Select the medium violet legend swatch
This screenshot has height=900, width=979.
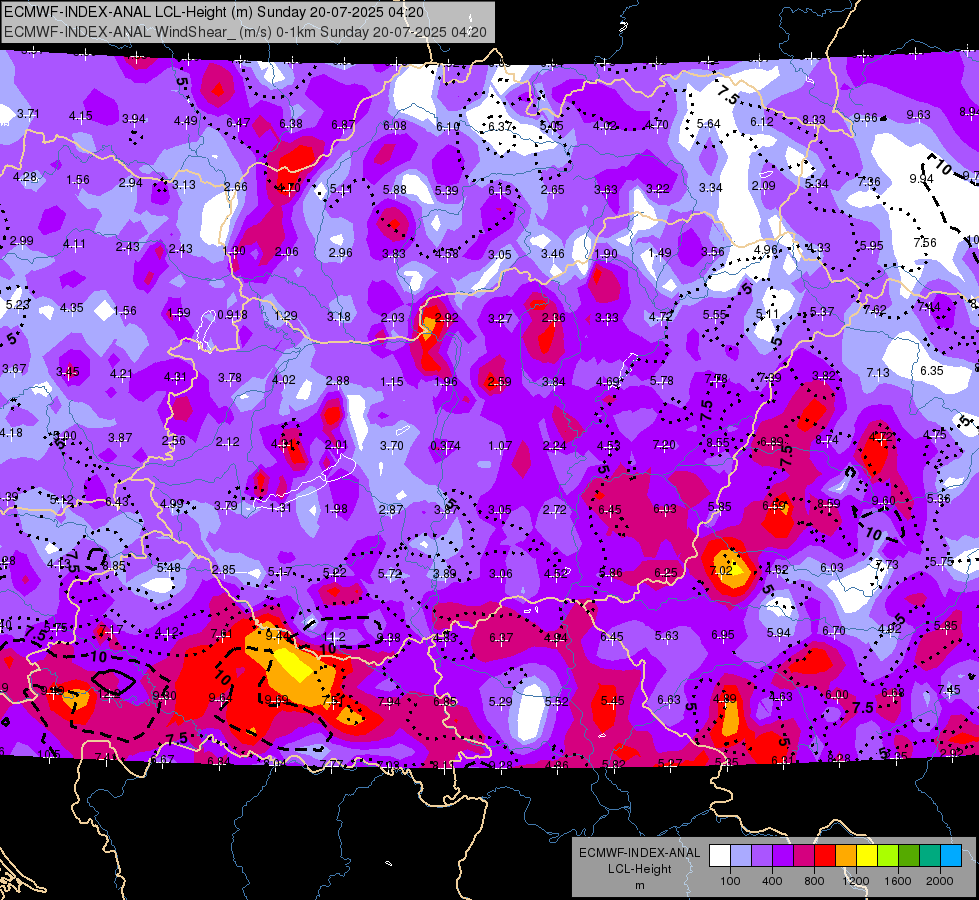[x=762, y=856]
